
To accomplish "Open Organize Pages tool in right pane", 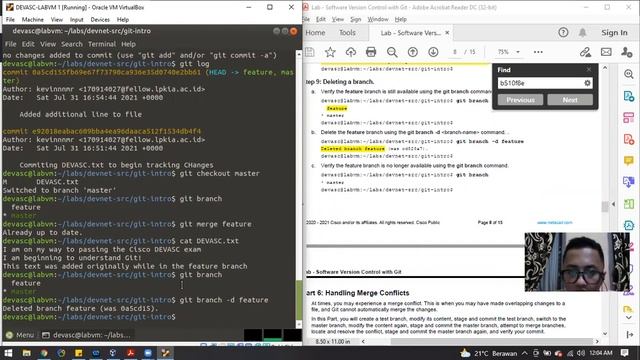I will pyautogui.click(x=629, y=118).
